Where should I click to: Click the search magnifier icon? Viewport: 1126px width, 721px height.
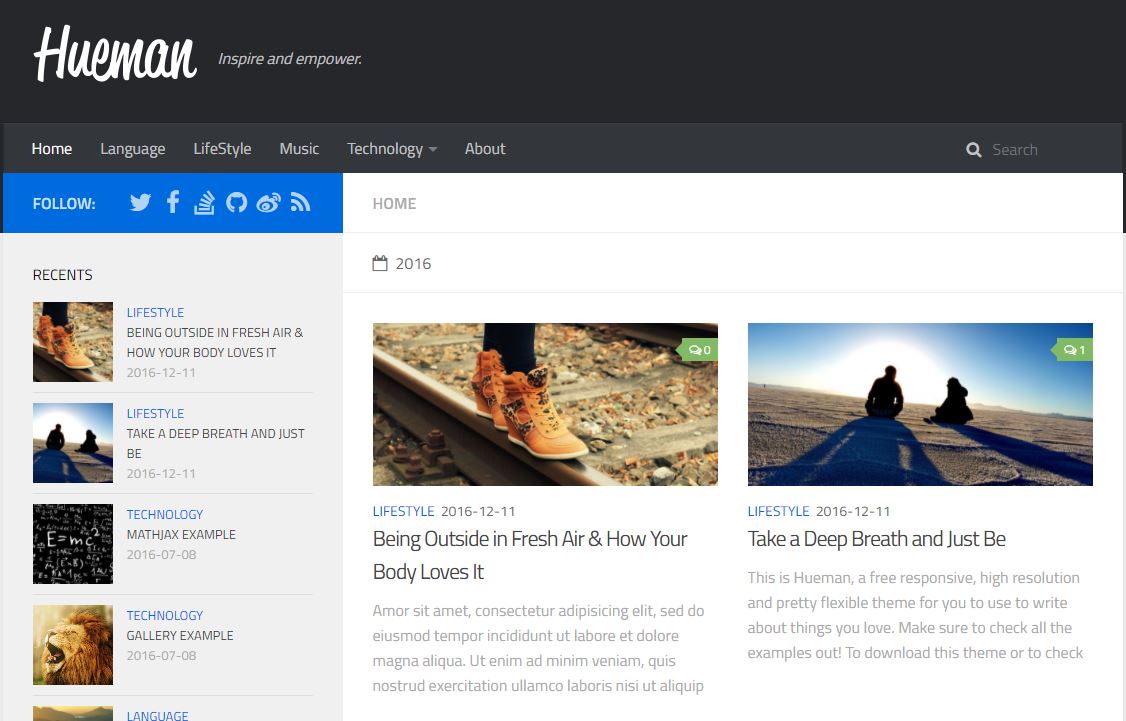974,150
